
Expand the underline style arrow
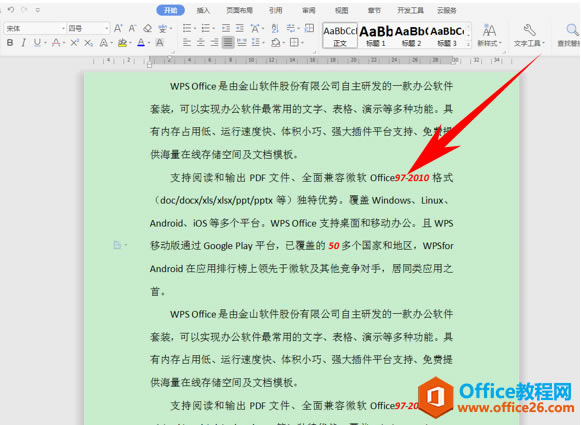tap(45, 43)
